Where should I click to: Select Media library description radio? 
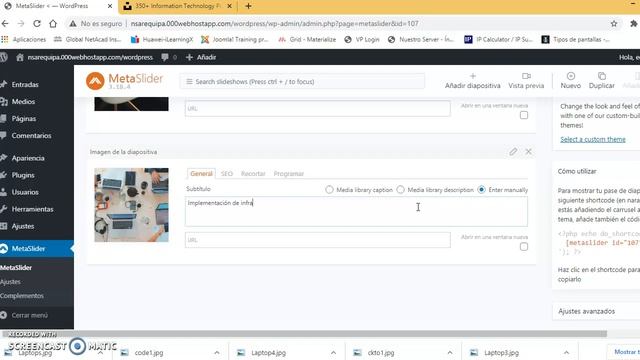tap(400, 190)
